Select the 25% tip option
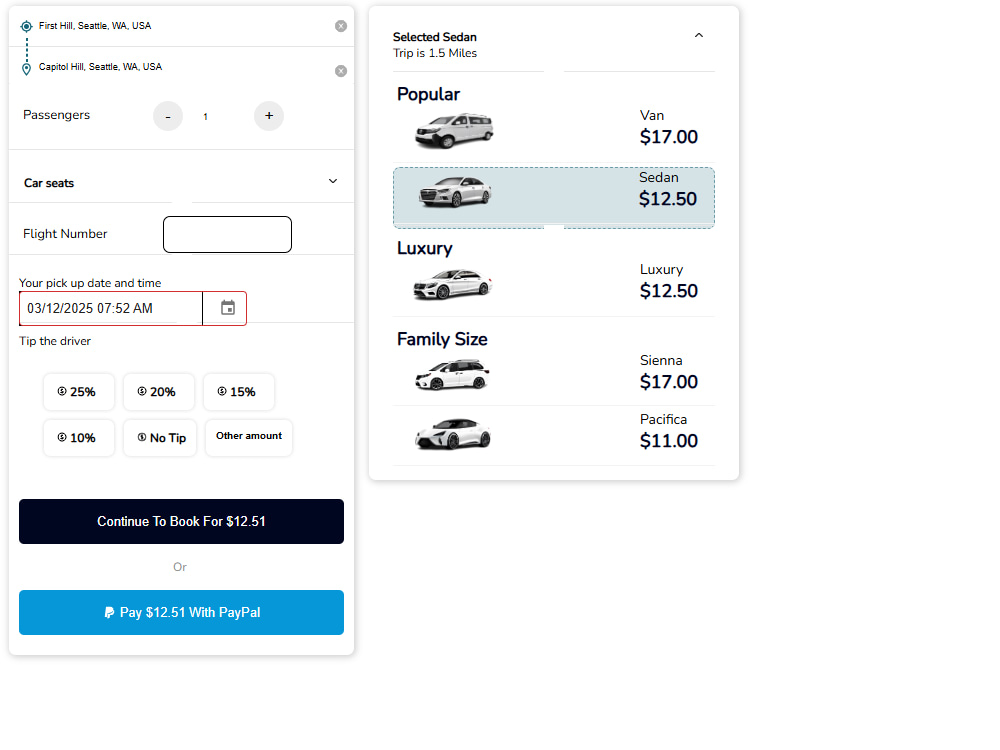Screen dimensions: 1000x750 click(x=79, y=392)
